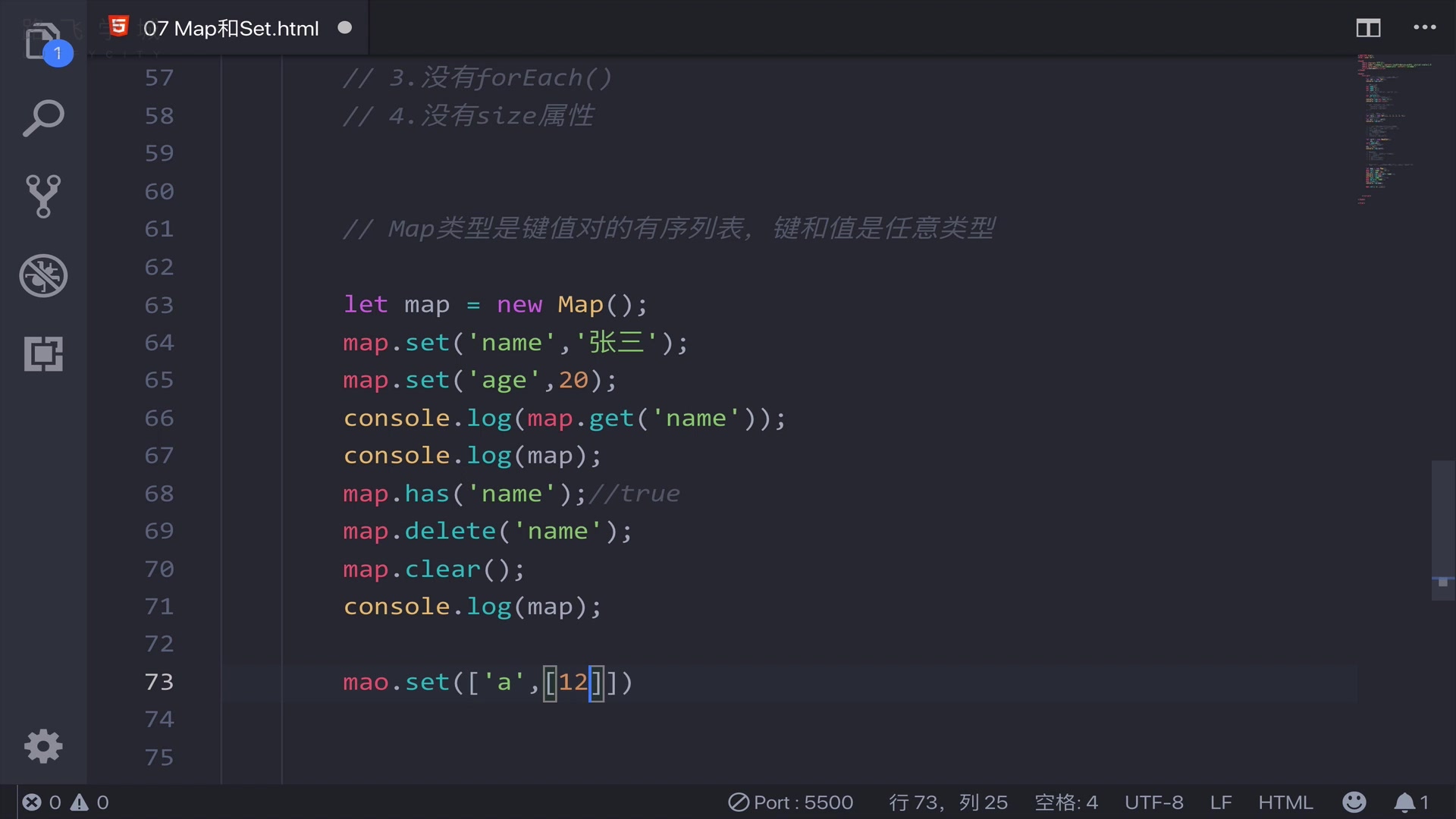Click 'delete' method on line 69
The height and width of the screenshot is (819, 1456).
[x=450, y=530]
